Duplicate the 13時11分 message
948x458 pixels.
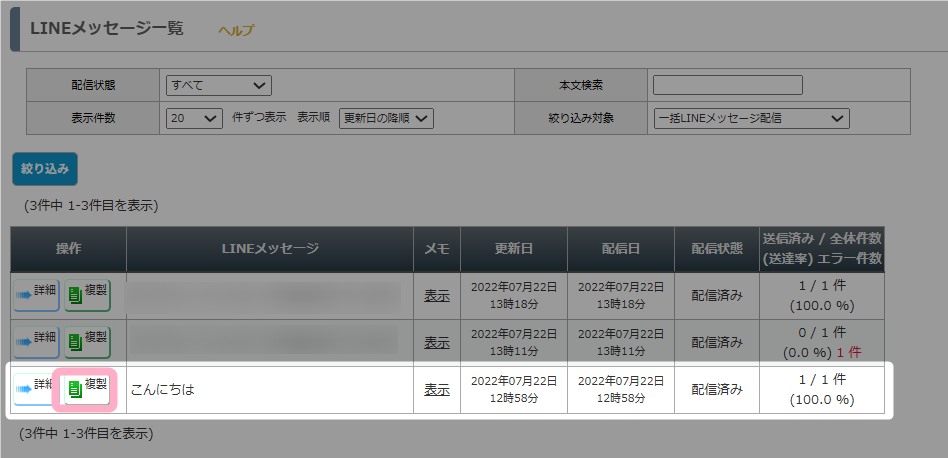pyautogui.click(x=88, y=342)
